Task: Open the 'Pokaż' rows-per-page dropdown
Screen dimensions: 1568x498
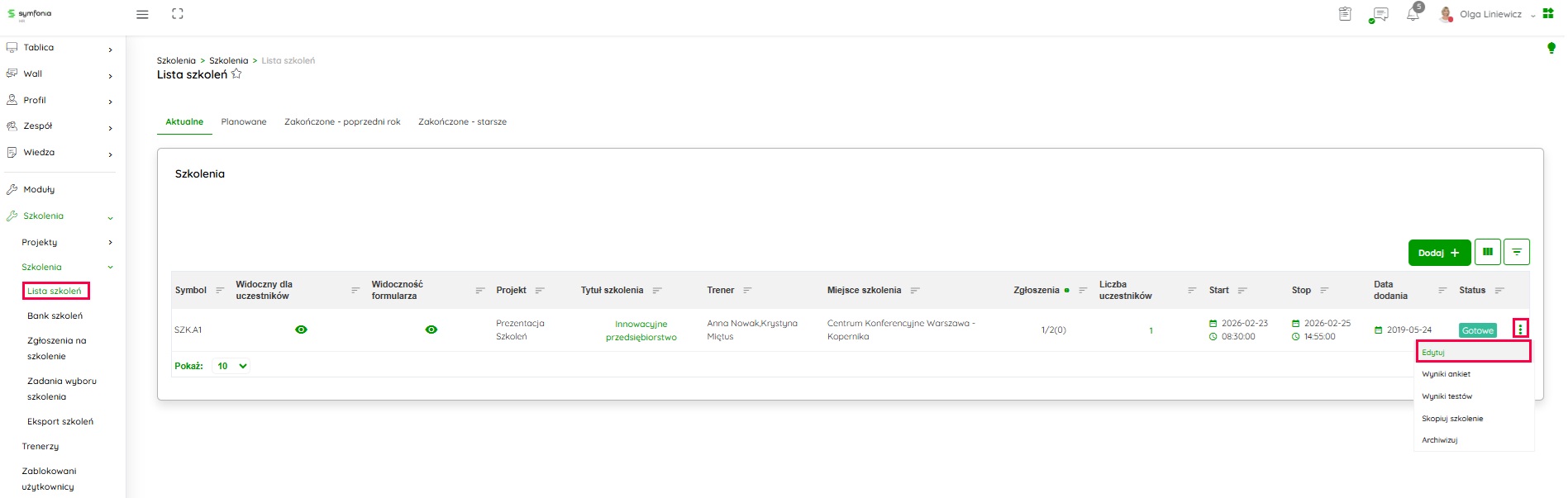Action: (231, 366)
